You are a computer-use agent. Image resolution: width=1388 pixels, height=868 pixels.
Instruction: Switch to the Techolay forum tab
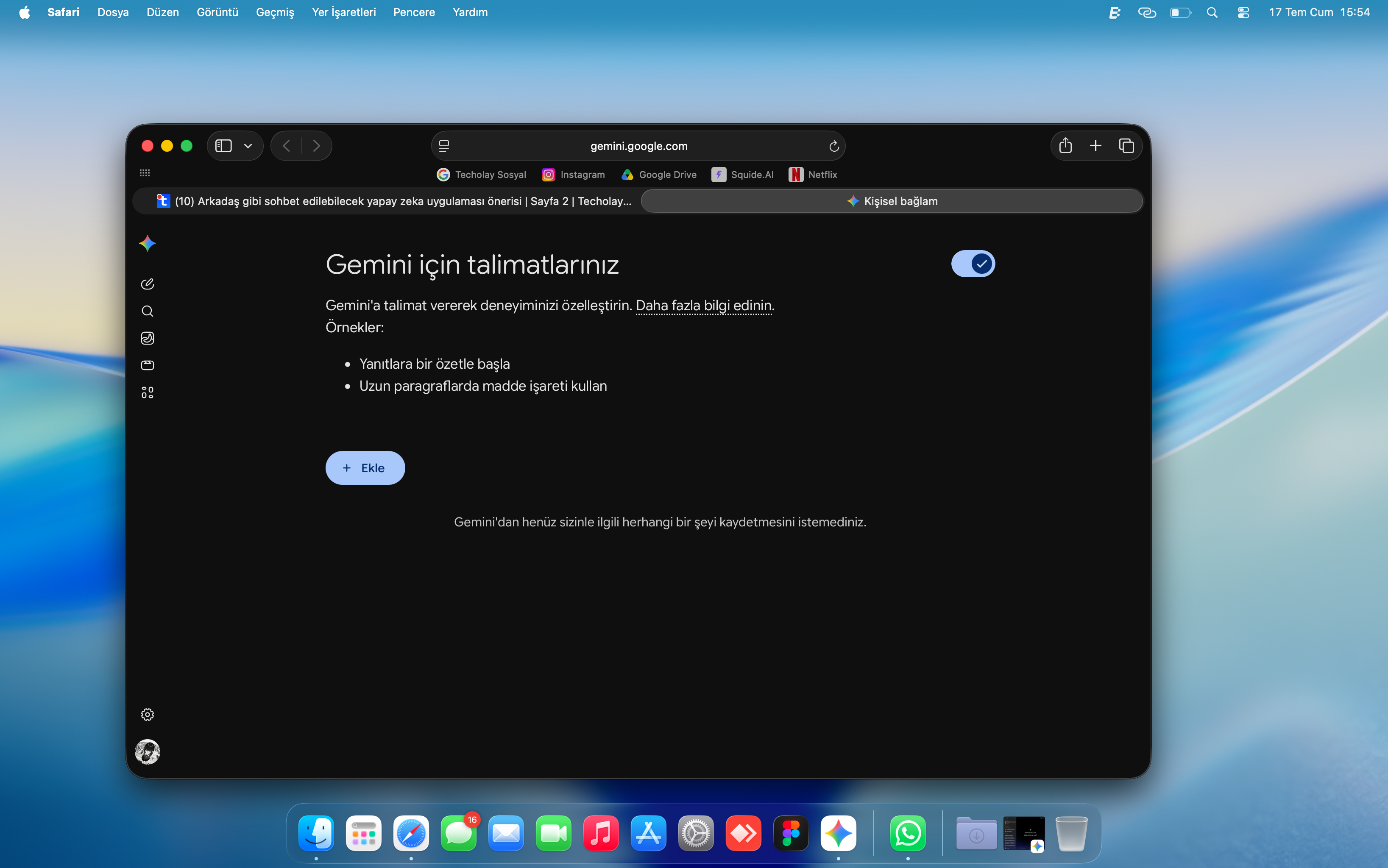(387, 201)
